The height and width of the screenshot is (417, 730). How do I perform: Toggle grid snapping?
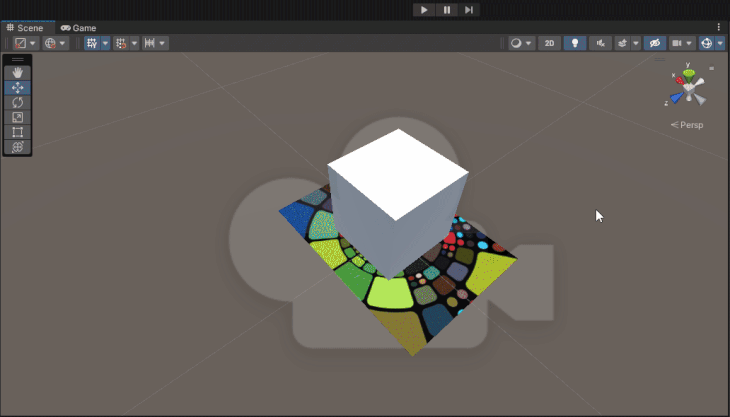(121, 43)
